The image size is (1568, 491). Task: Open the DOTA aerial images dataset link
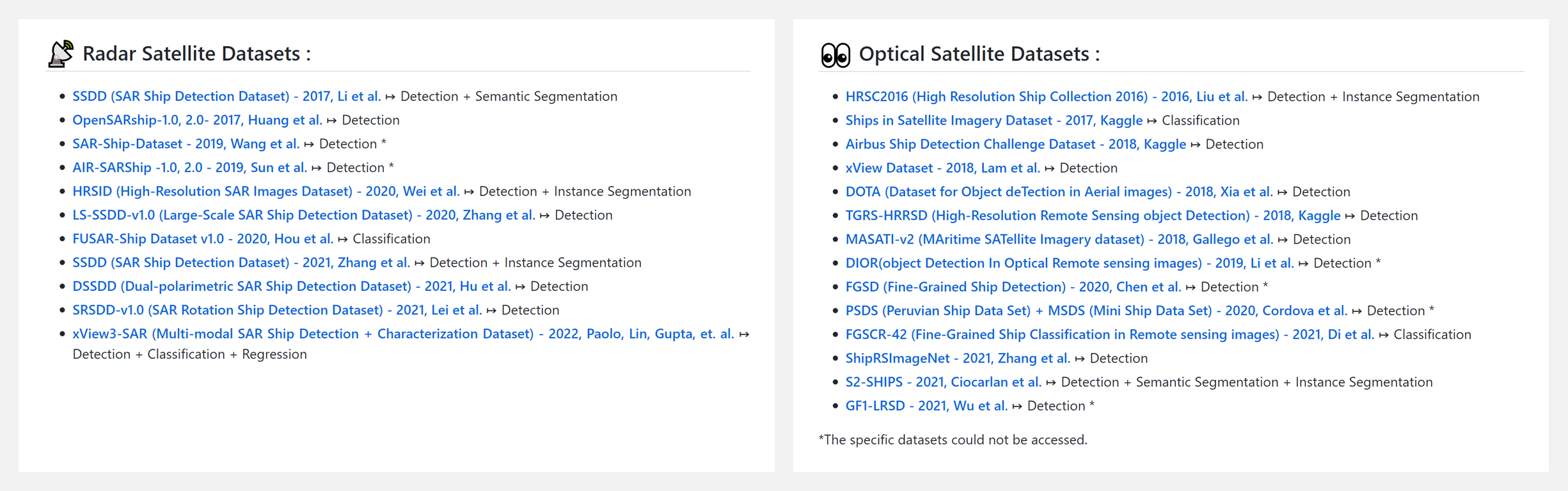1059,191
